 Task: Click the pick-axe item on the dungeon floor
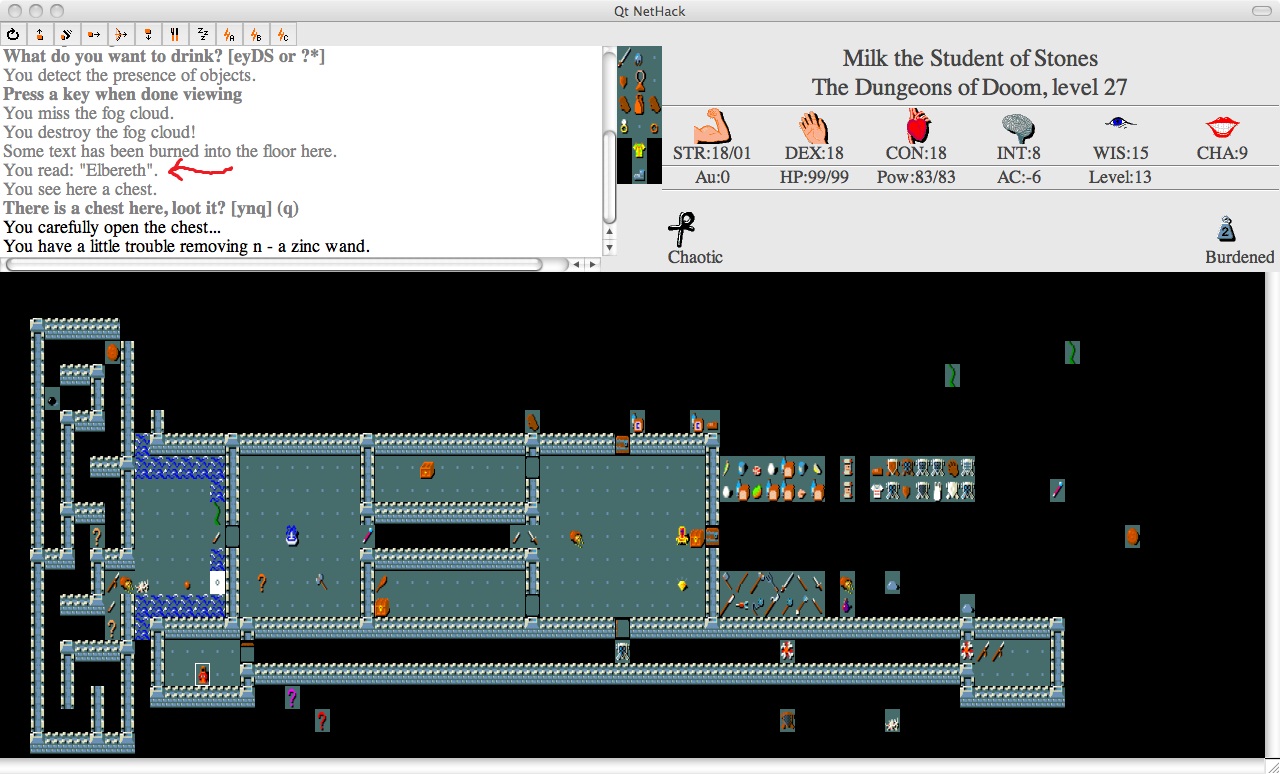coord(321,580)
